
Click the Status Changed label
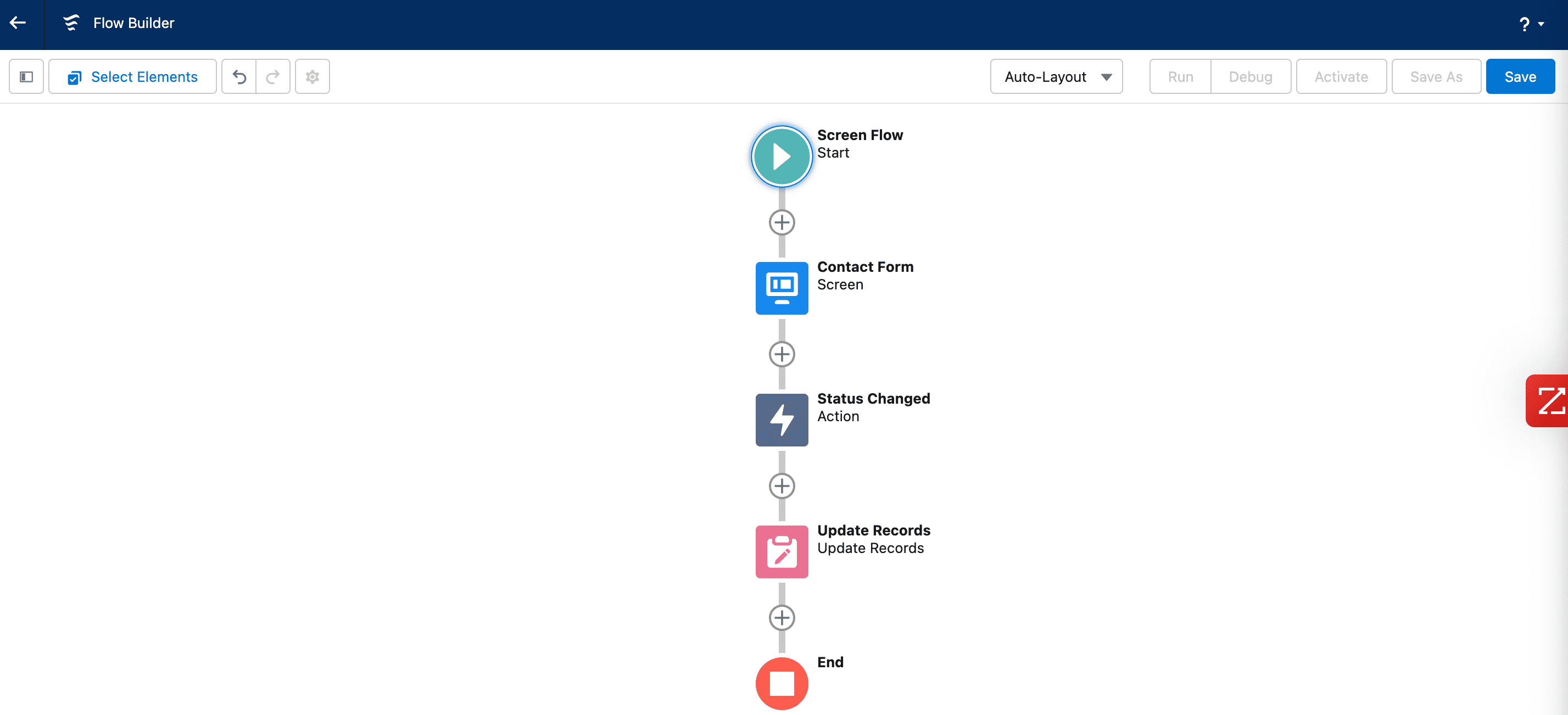click(x=873, y=399)
